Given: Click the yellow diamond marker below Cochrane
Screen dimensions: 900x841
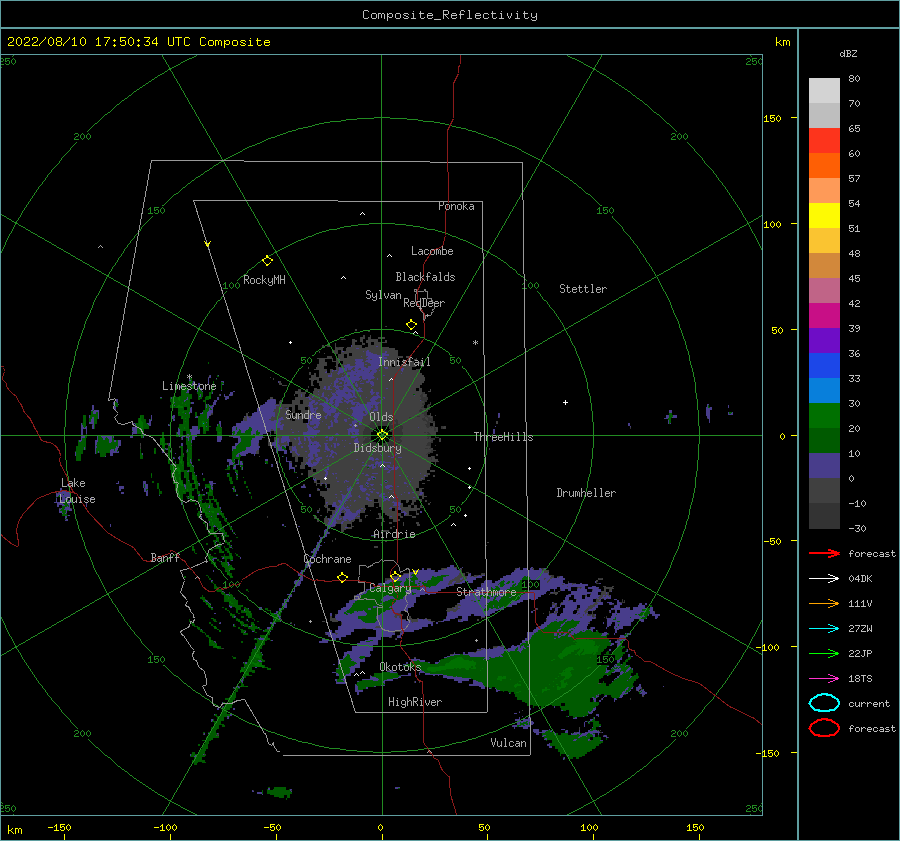Looking at the screenshot, I should click(x=343, y=577).
